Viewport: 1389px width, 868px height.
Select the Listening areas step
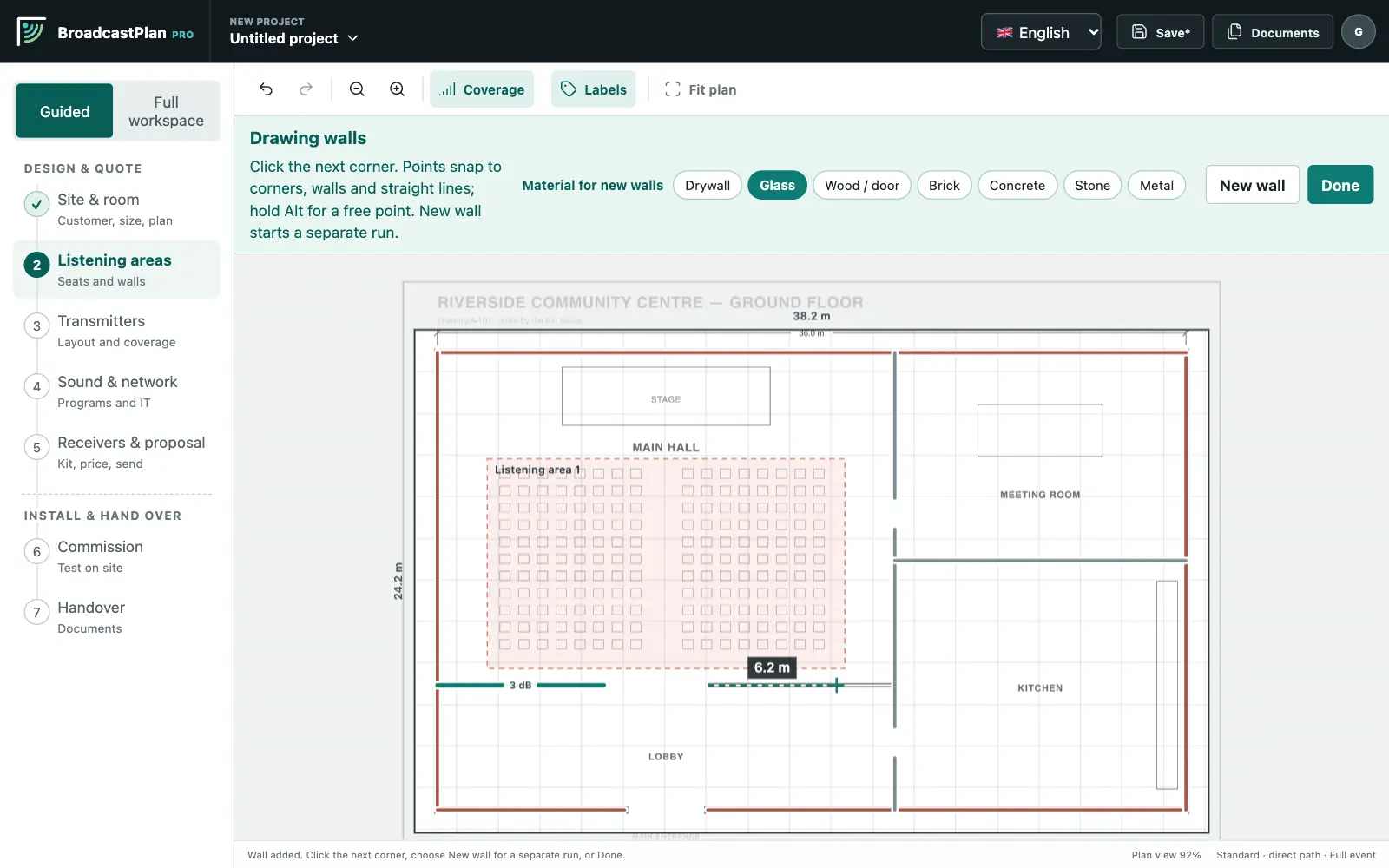click(116, 270)
